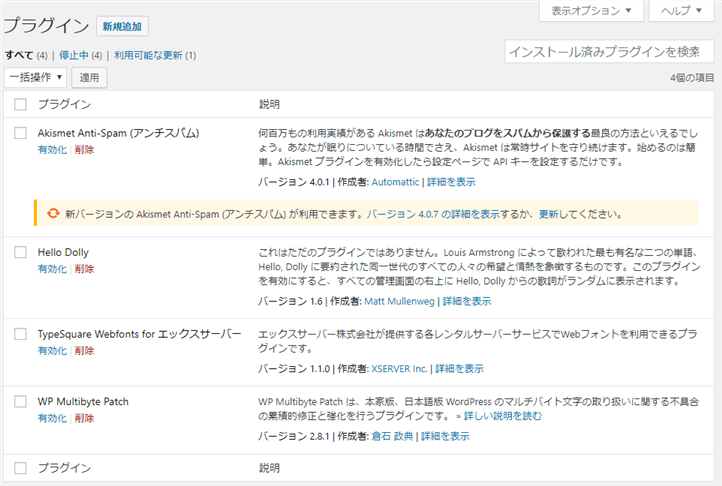Open バージョン 4.0.7 の詳細を表示 link
This screenshot has height=486, width=722.
433,214
